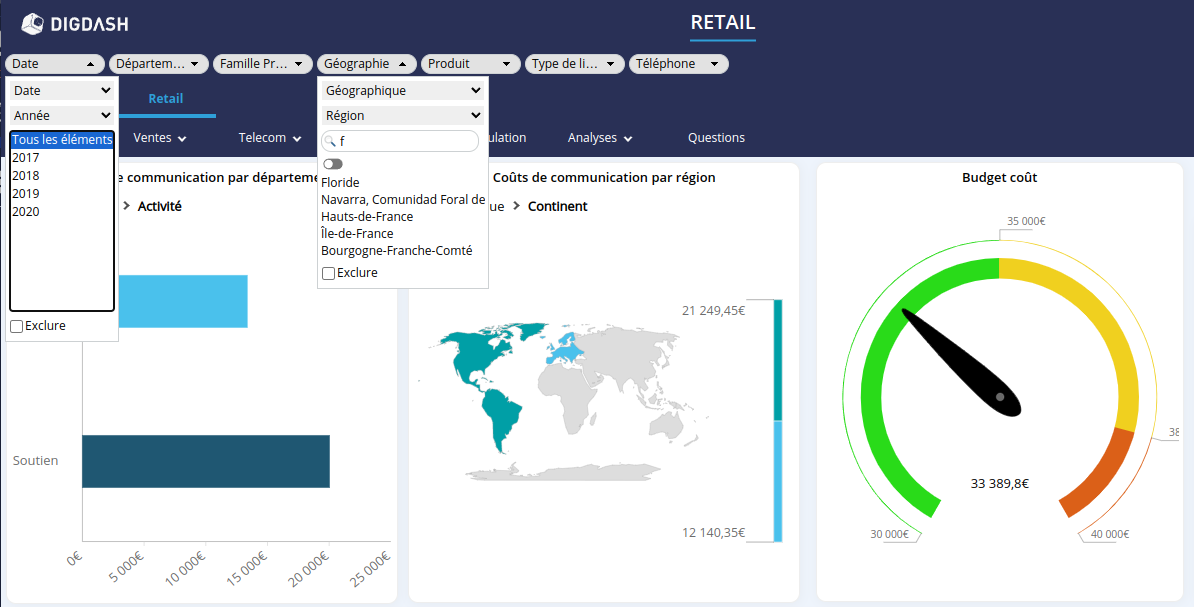Open the Département filter dropdown
The height and width of the screenshot is (607, 1194).
tap(158, 64)
